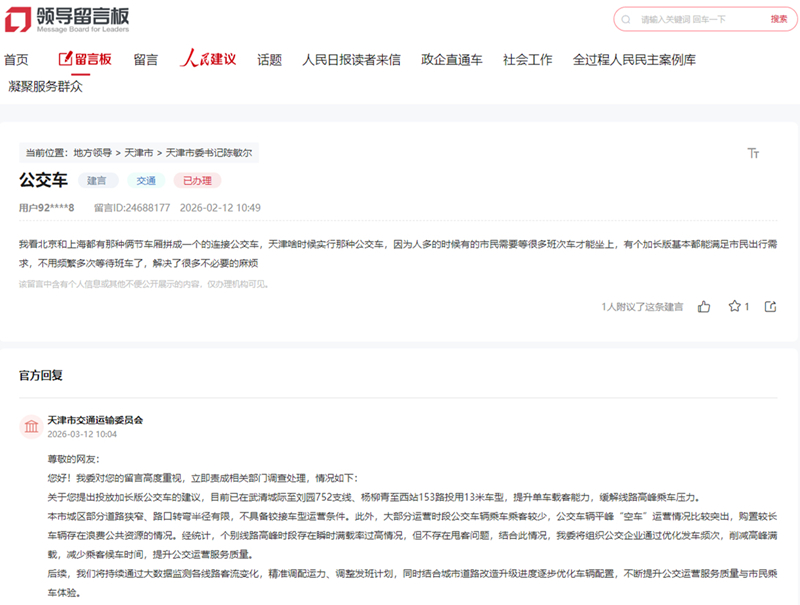Click the 尊敬的网友 greeting line

coord(73,459)
